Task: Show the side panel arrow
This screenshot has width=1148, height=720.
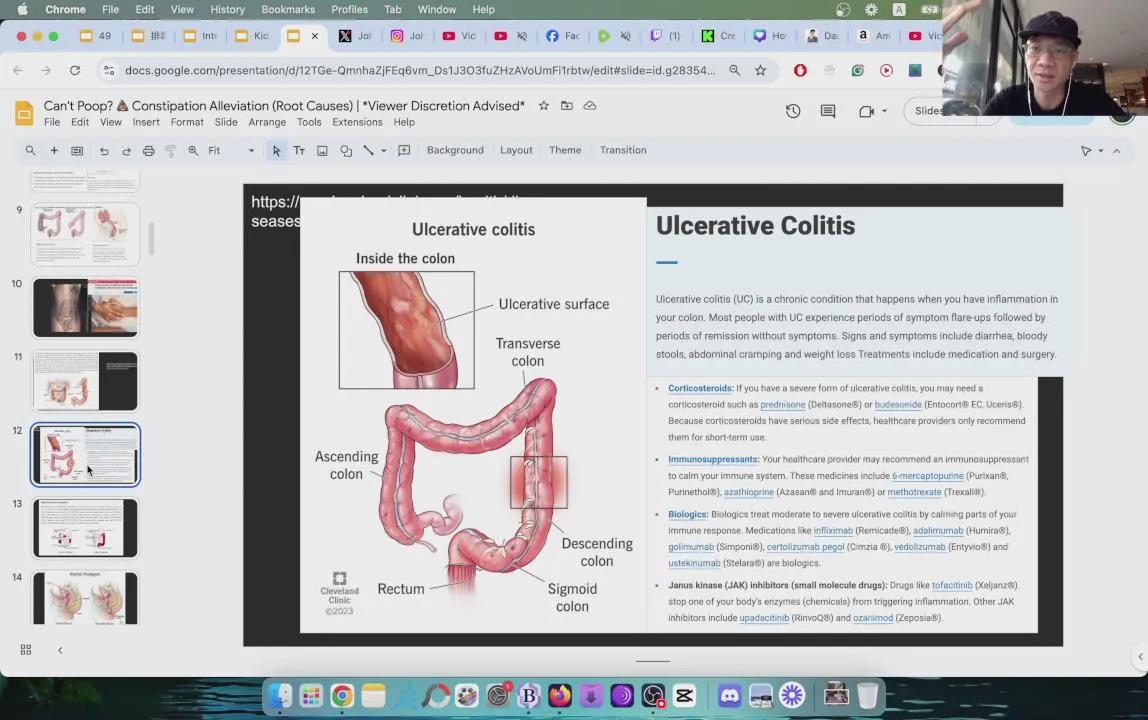Action: tap(1140, 657)
